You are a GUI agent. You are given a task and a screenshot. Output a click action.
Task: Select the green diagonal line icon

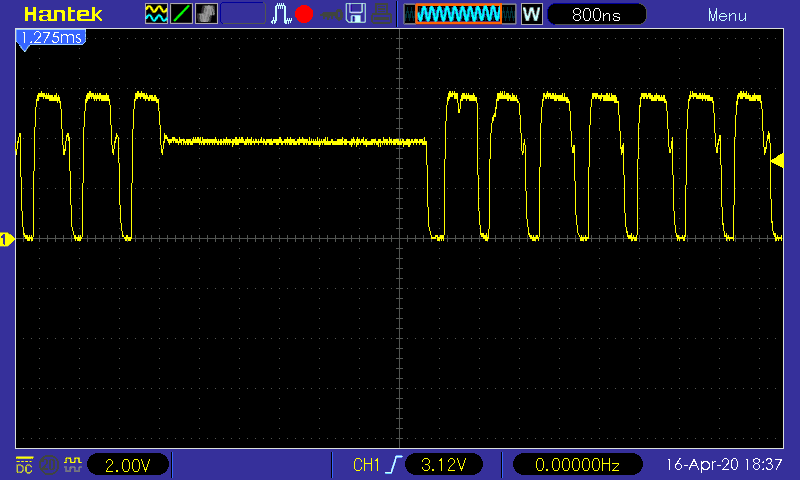[x=182, y=14]
